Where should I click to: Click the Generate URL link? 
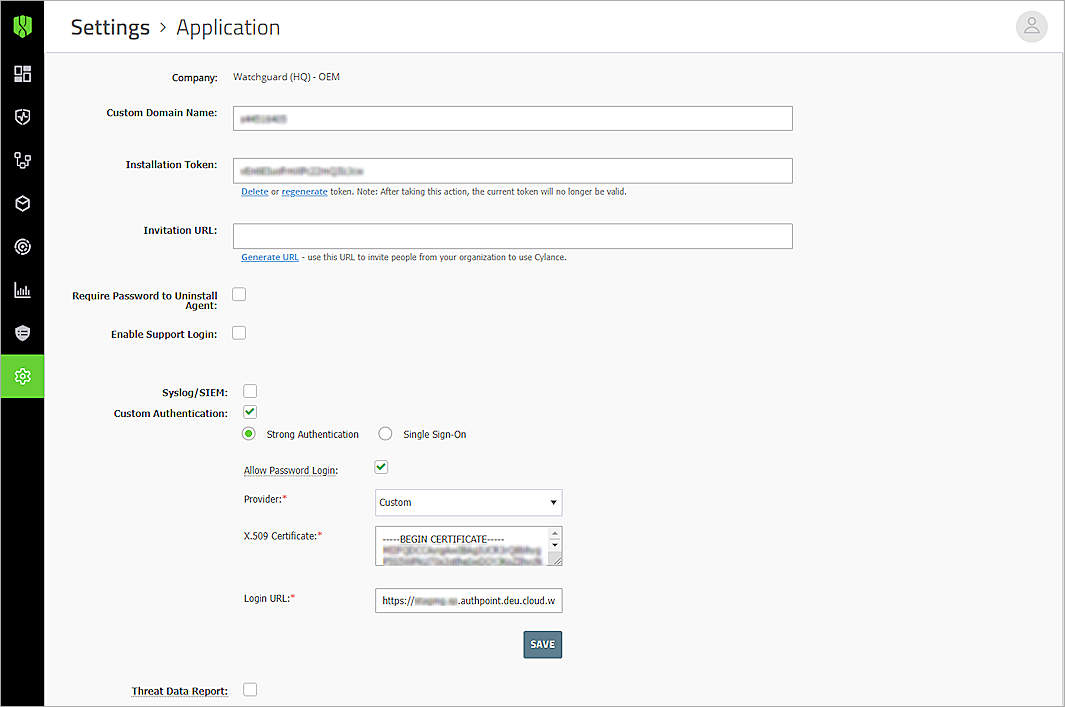pos(269,257)
